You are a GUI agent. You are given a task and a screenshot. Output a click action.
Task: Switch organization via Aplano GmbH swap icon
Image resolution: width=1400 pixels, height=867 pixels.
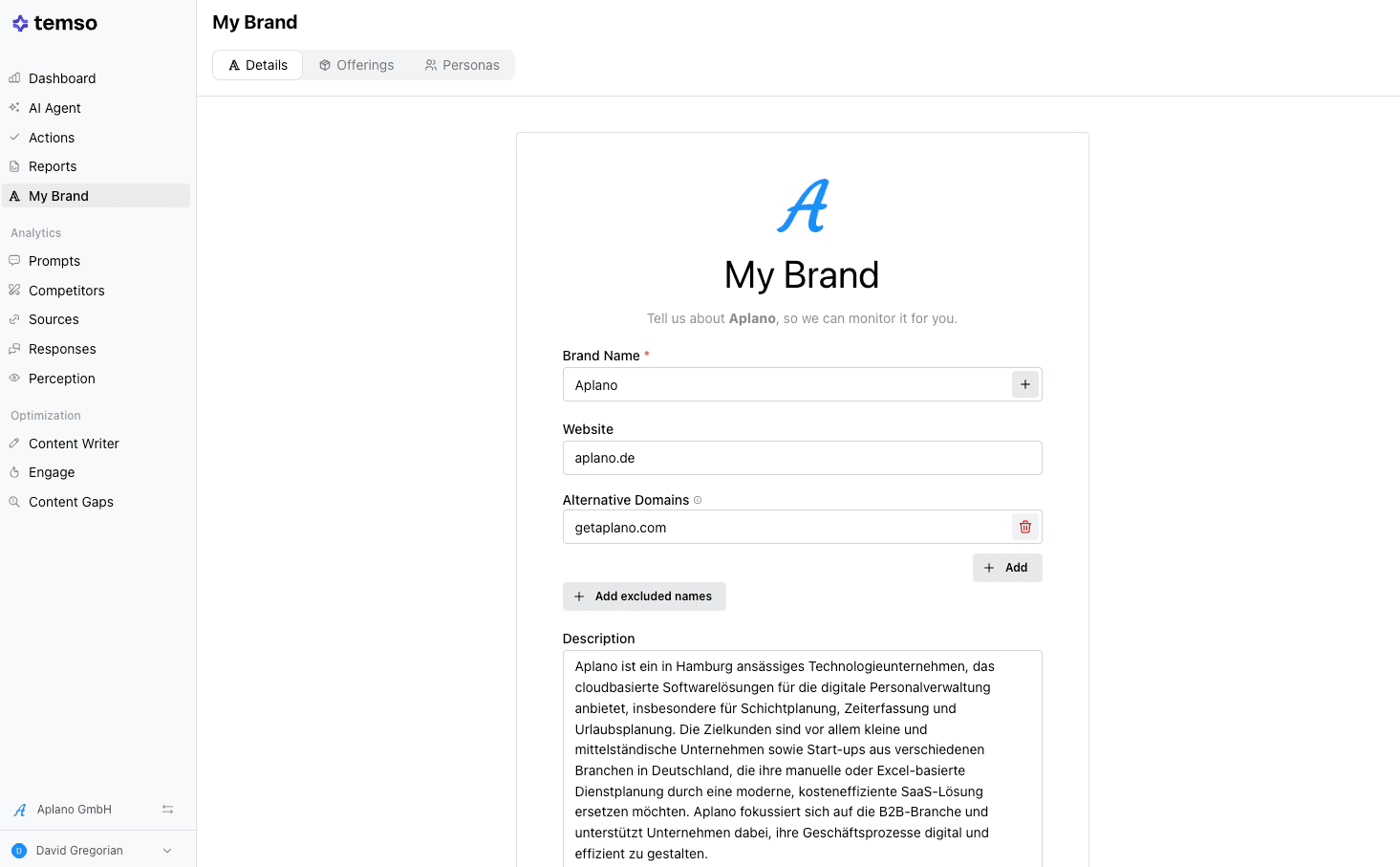[x=167, y=810]
